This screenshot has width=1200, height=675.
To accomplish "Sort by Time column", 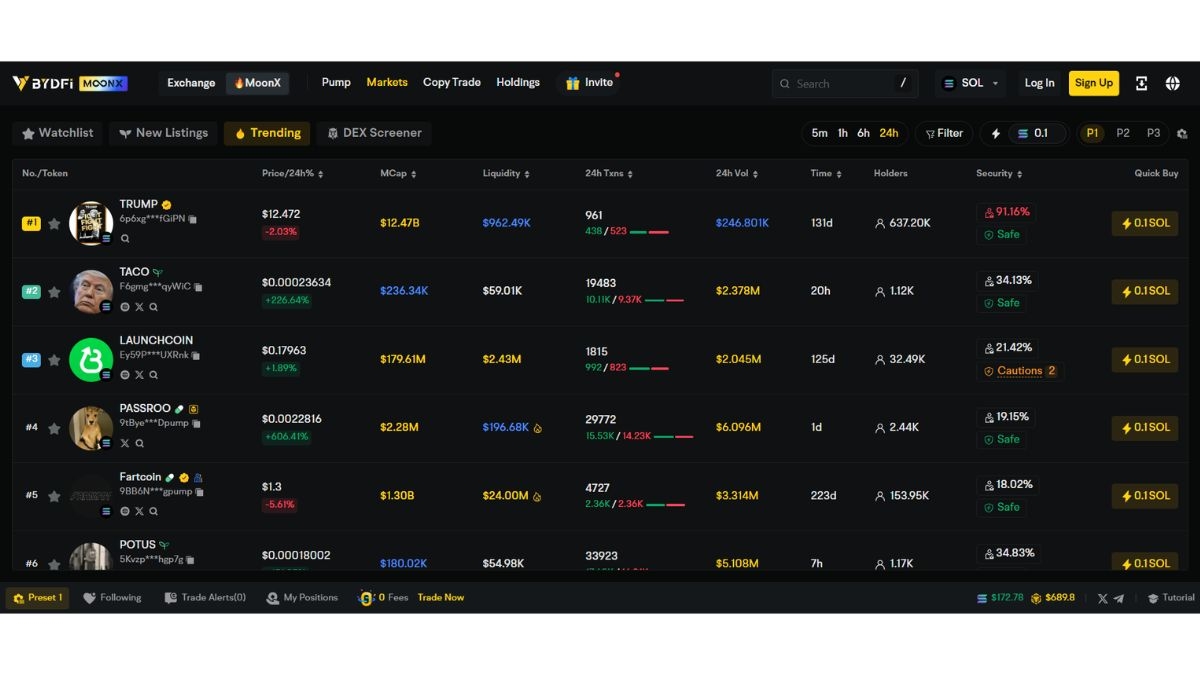I will coord(826,173).
